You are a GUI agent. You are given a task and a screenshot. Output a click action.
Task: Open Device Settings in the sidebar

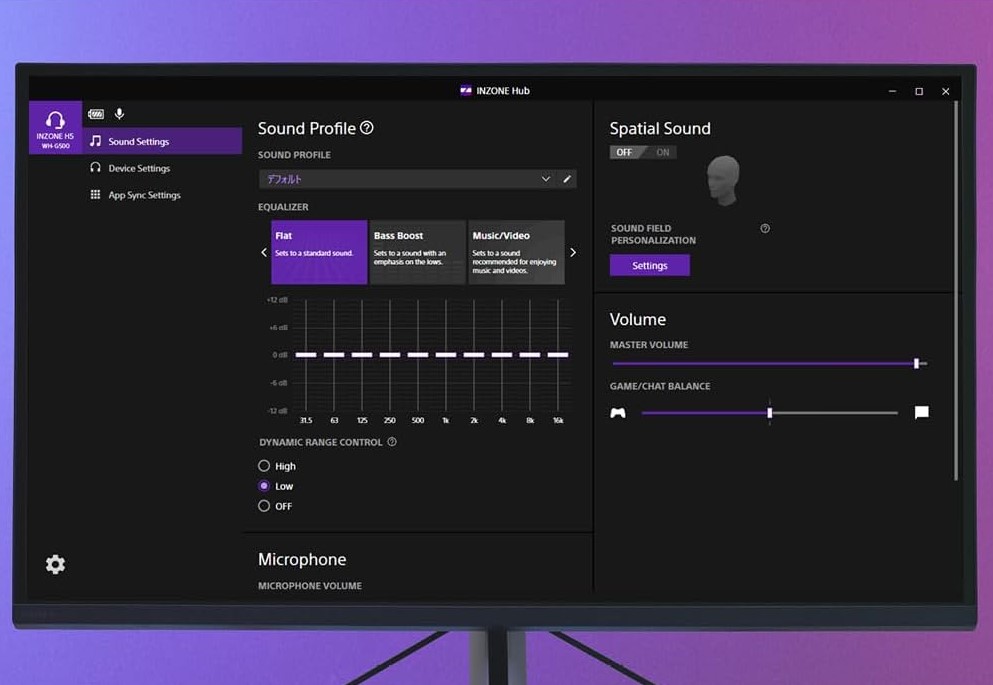139,168
